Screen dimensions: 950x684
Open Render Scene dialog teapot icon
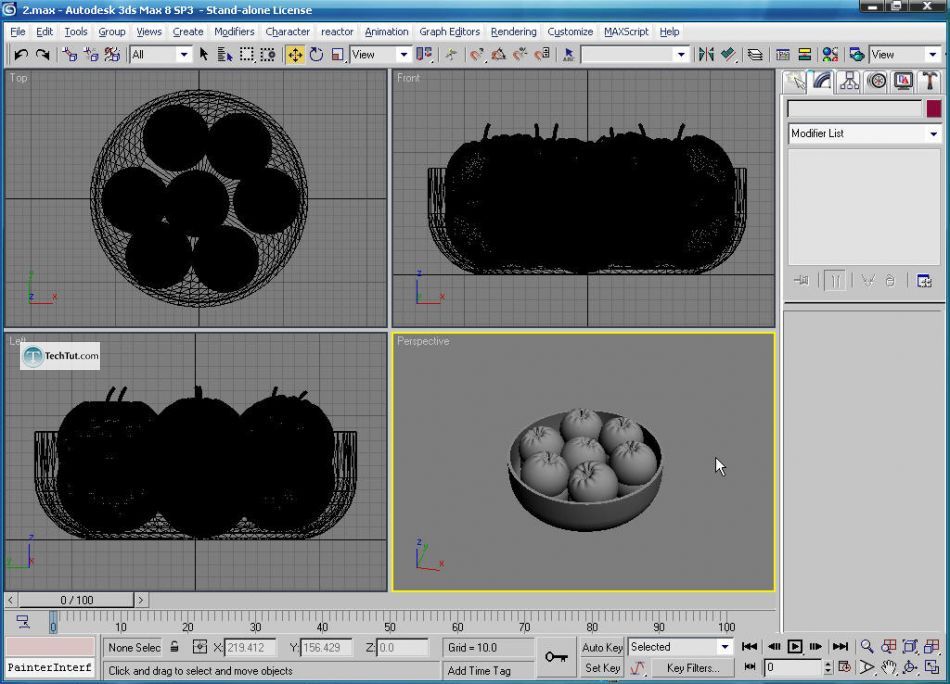(x=856, y=55)
